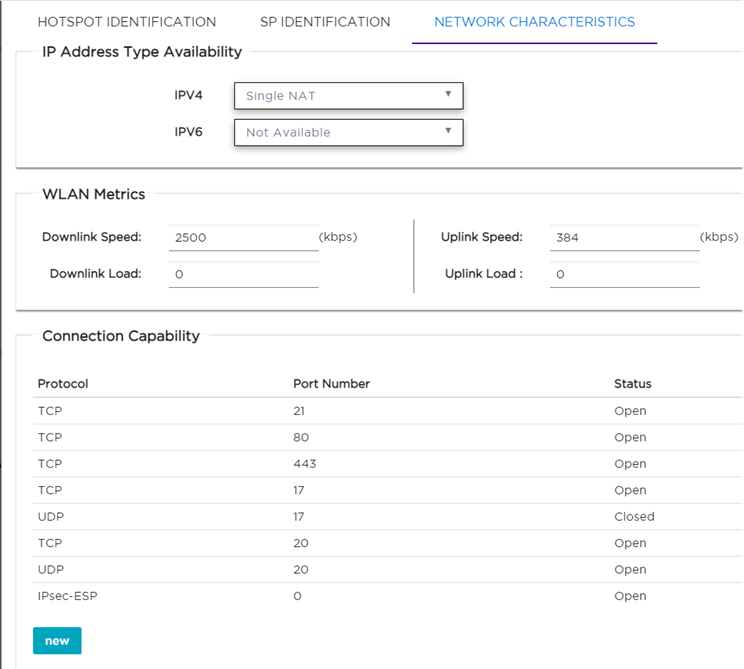Click the Downlink Speed field showing 2500
Image resolution: width=744 pixels, height=669 pixels.
pyautogui.click(x=243, y=238)
